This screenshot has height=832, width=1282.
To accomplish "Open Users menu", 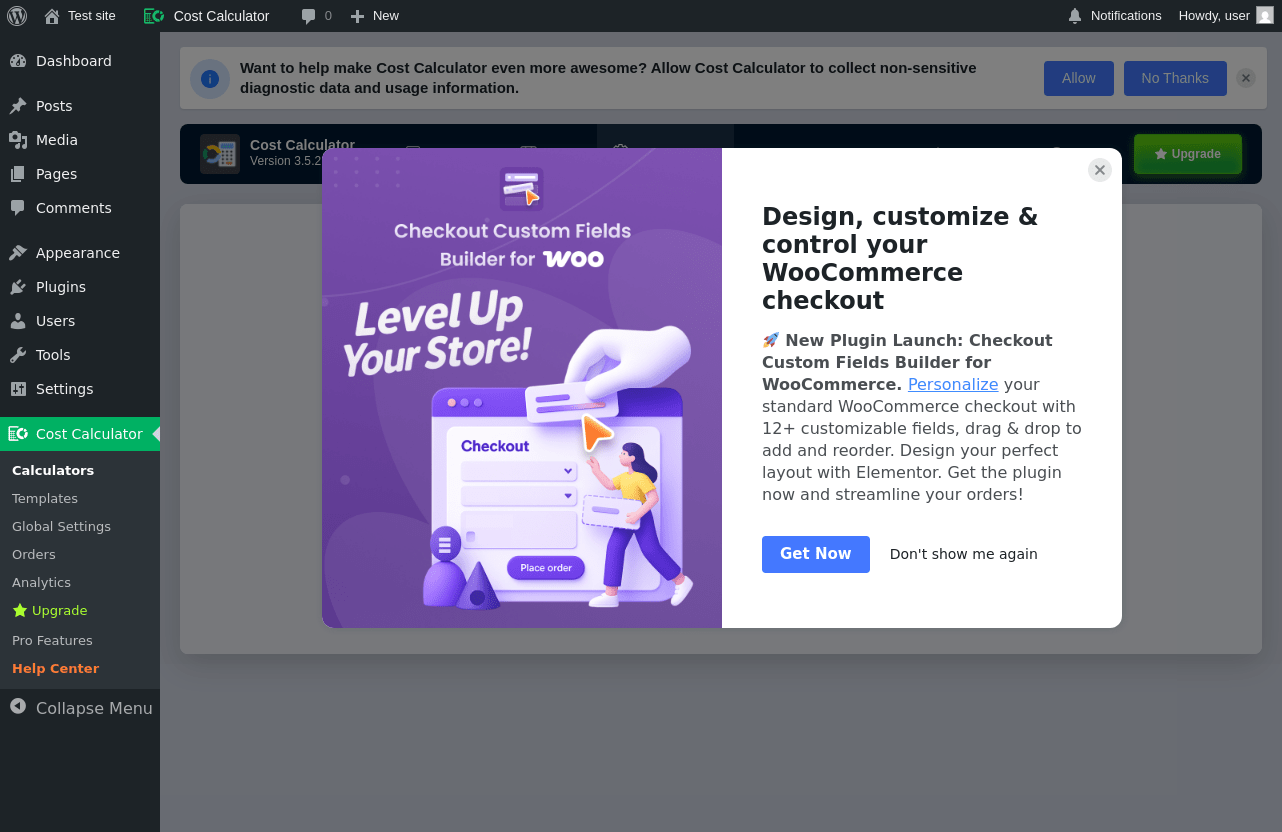I will pos(80,321).
